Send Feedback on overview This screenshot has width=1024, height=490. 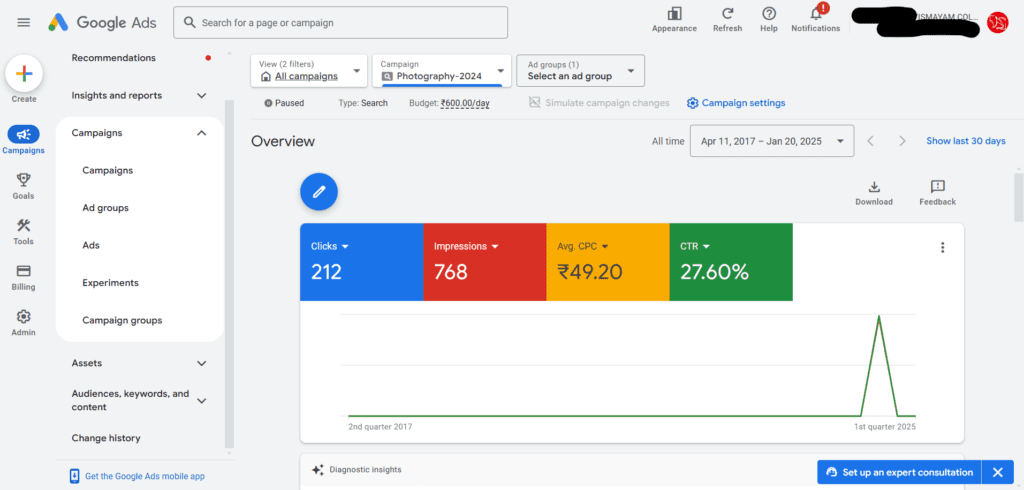(x=937, y=193)
